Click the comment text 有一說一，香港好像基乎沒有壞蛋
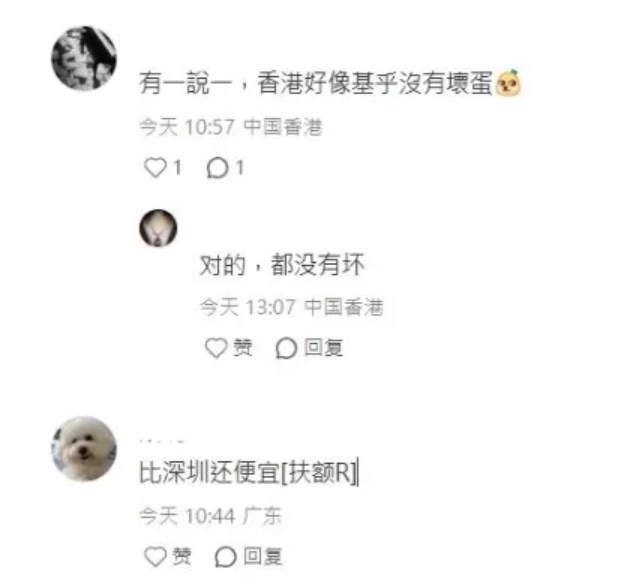Viewport: 644px width, 588px height. pyautogui.click(x=315, y=83)
